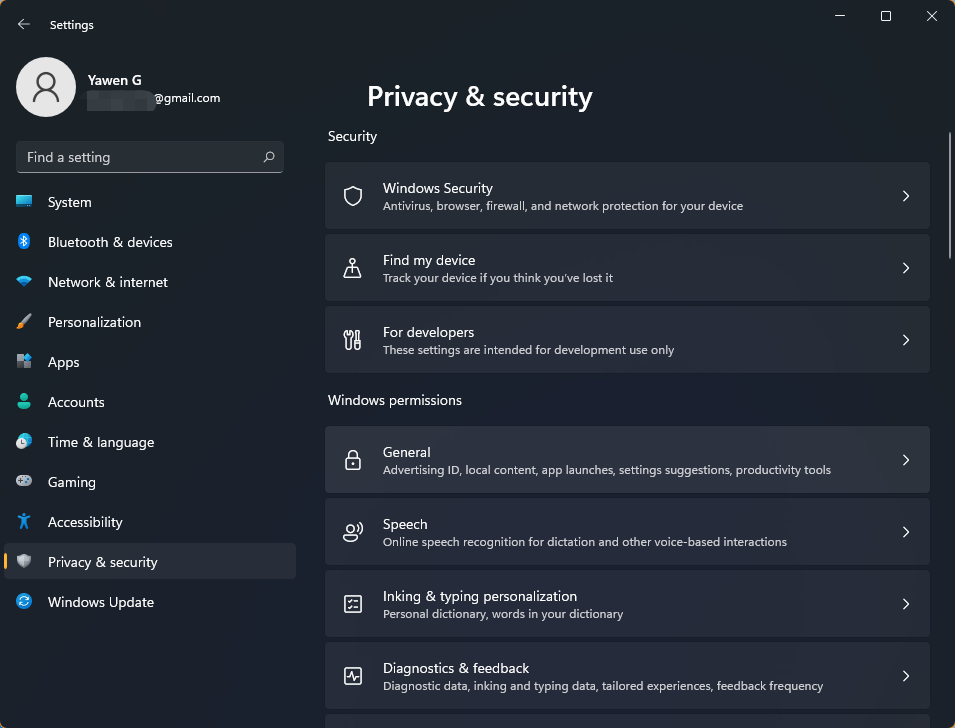Select Windows Update in sidebar

tap(150, 602)
